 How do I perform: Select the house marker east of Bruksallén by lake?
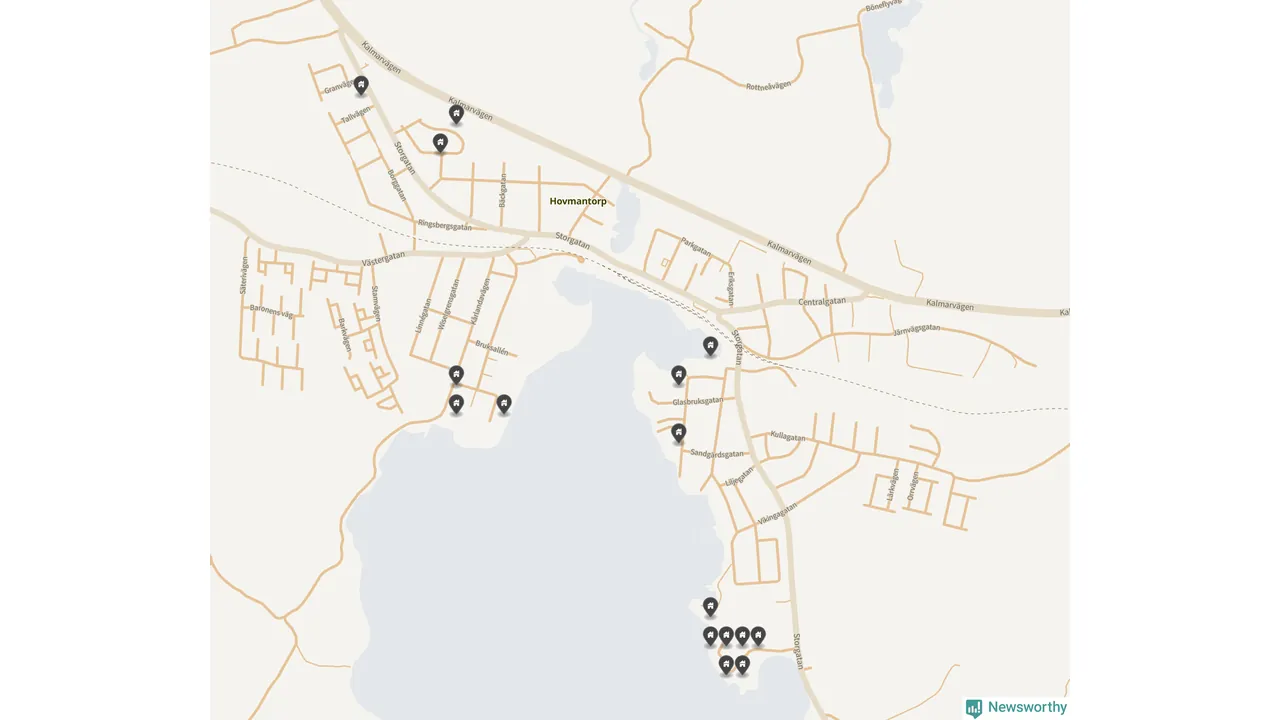504,403
